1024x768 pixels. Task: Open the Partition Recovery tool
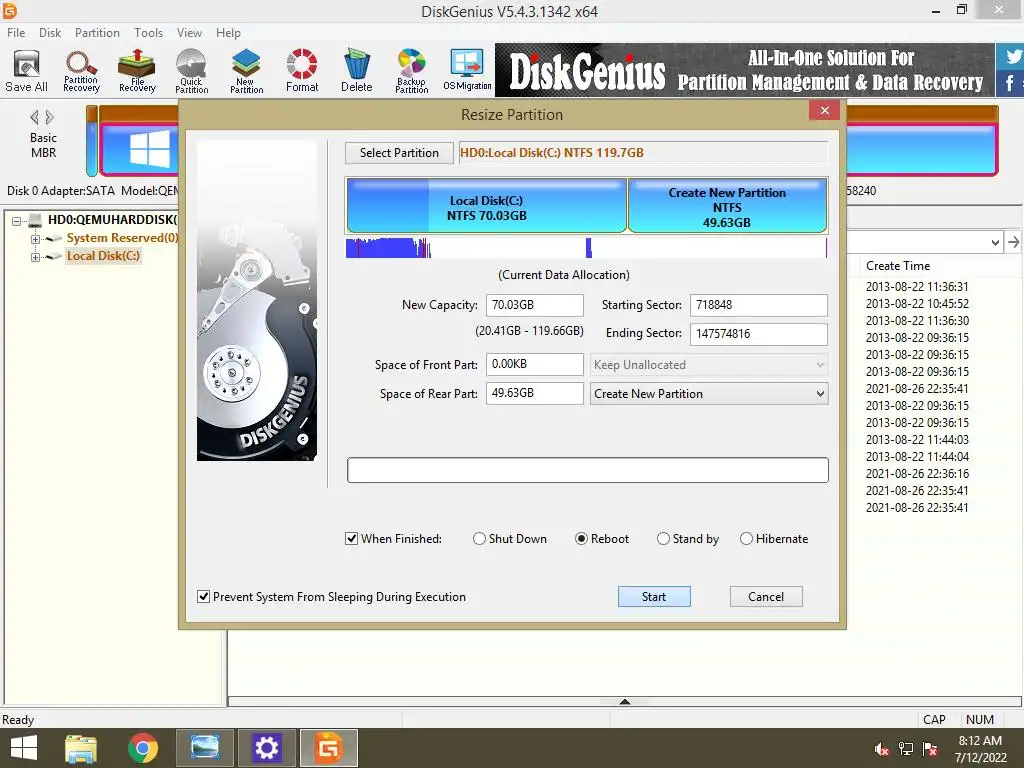click(x=82, y=71)
